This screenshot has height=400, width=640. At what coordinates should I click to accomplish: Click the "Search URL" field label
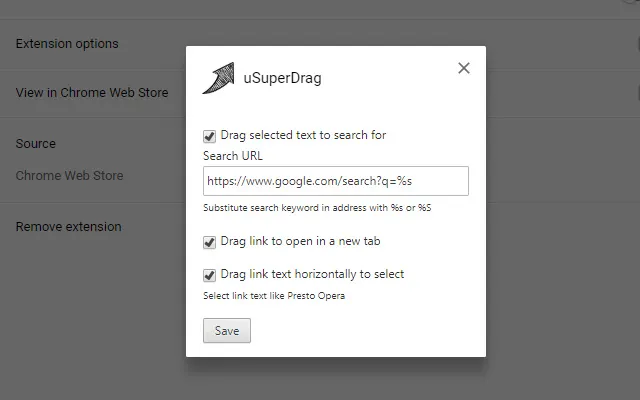click(233, 156)
